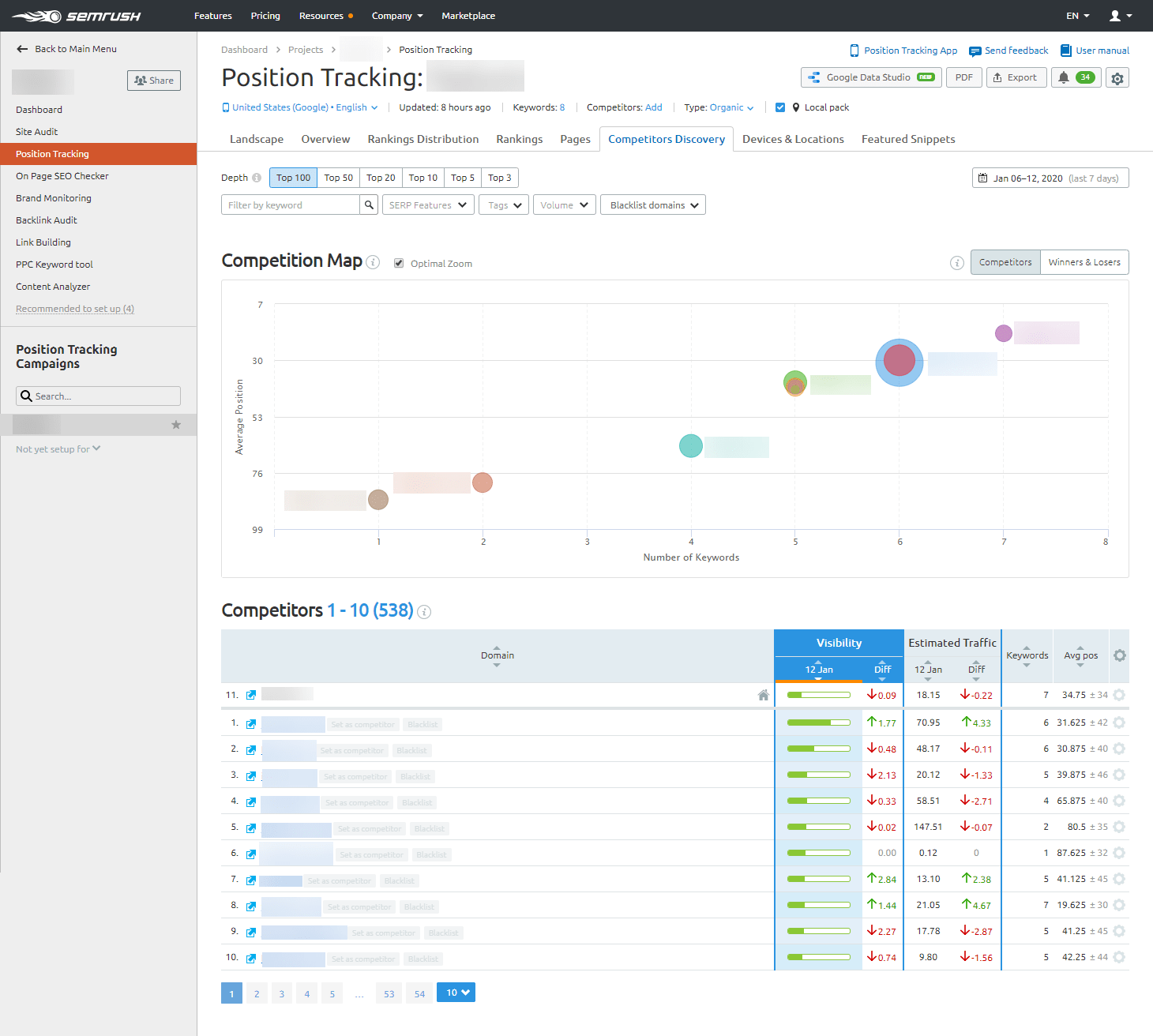Image resolution: width=1153 pixels, height=1036 pixels.
Task: Go to page 2 of competitors list
Action: [x=257, y=993]
